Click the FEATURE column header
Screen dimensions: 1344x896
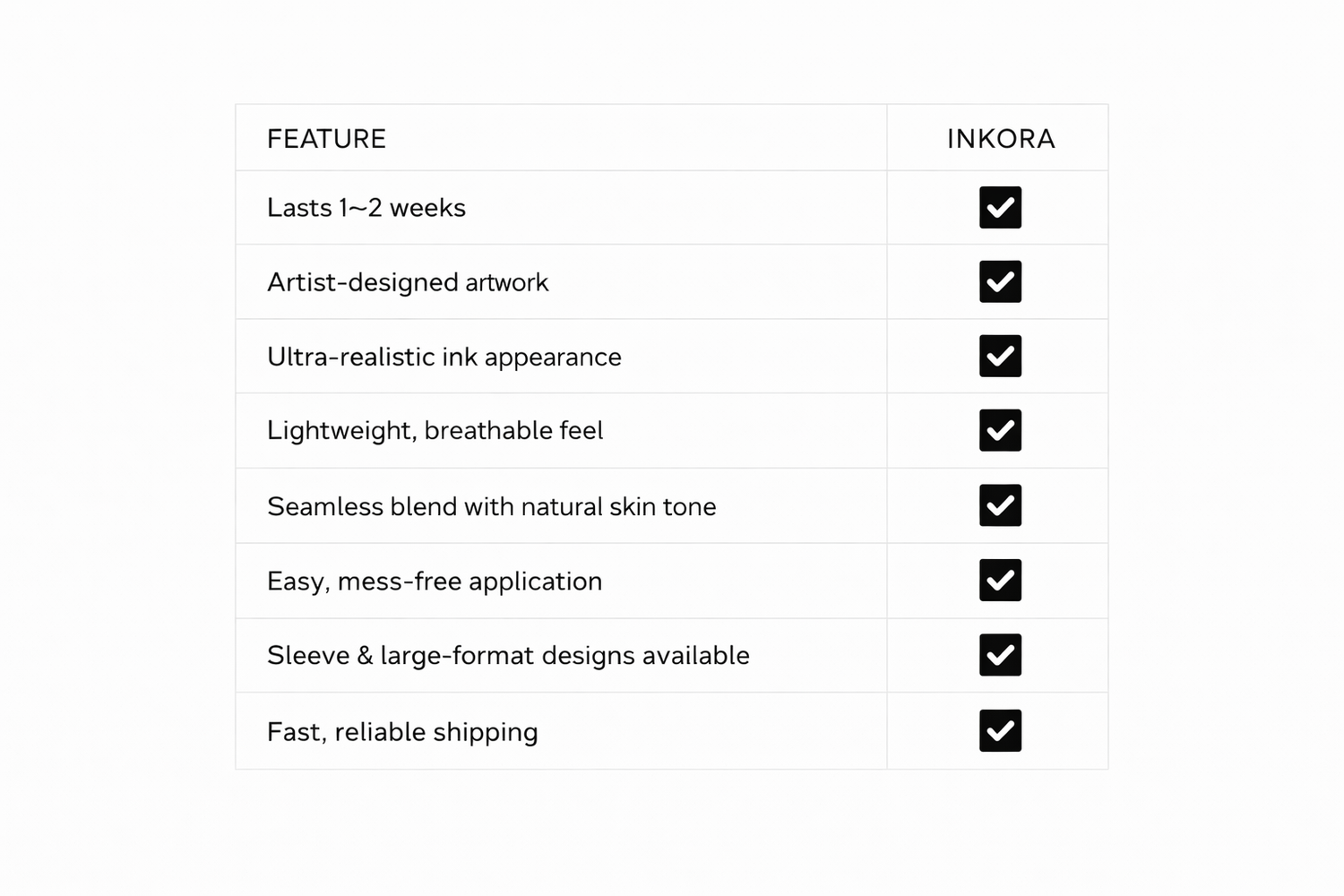(326, 139)
